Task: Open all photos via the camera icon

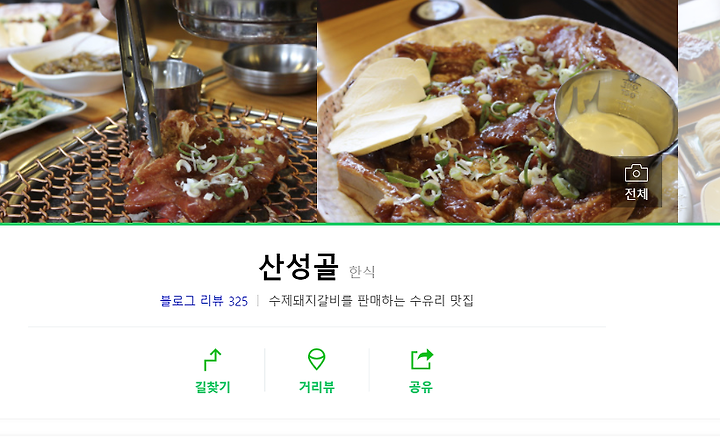Action: 636,173
